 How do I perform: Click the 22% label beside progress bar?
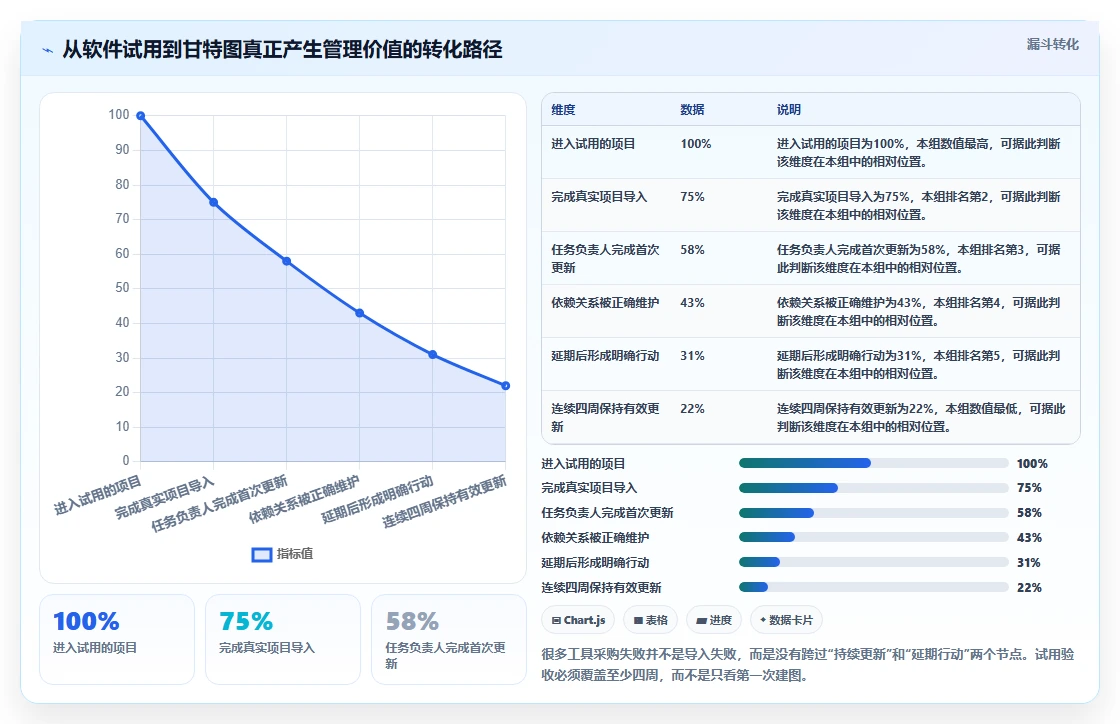pos(1029,588)
